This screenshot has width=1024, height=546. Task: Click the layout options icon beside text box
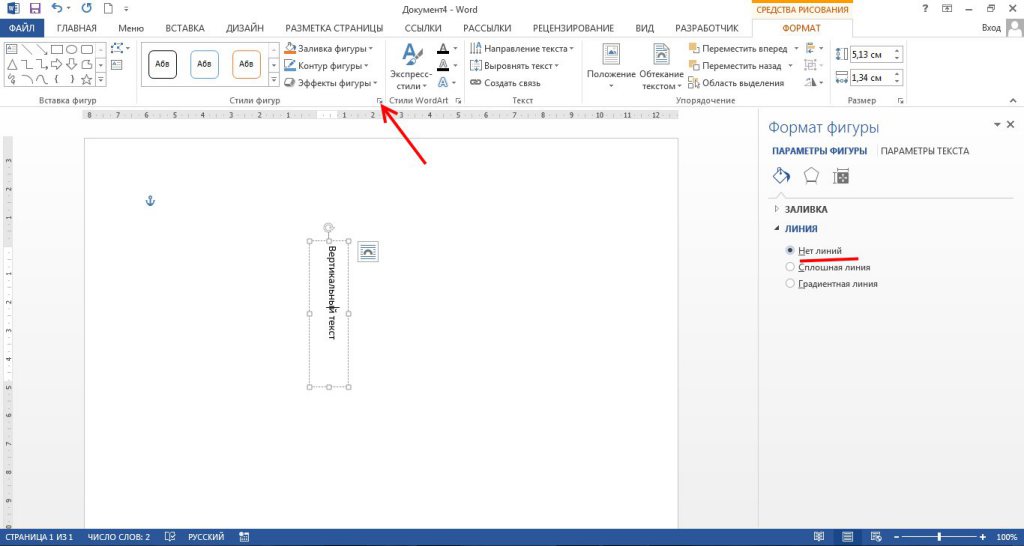pos(368,251)
